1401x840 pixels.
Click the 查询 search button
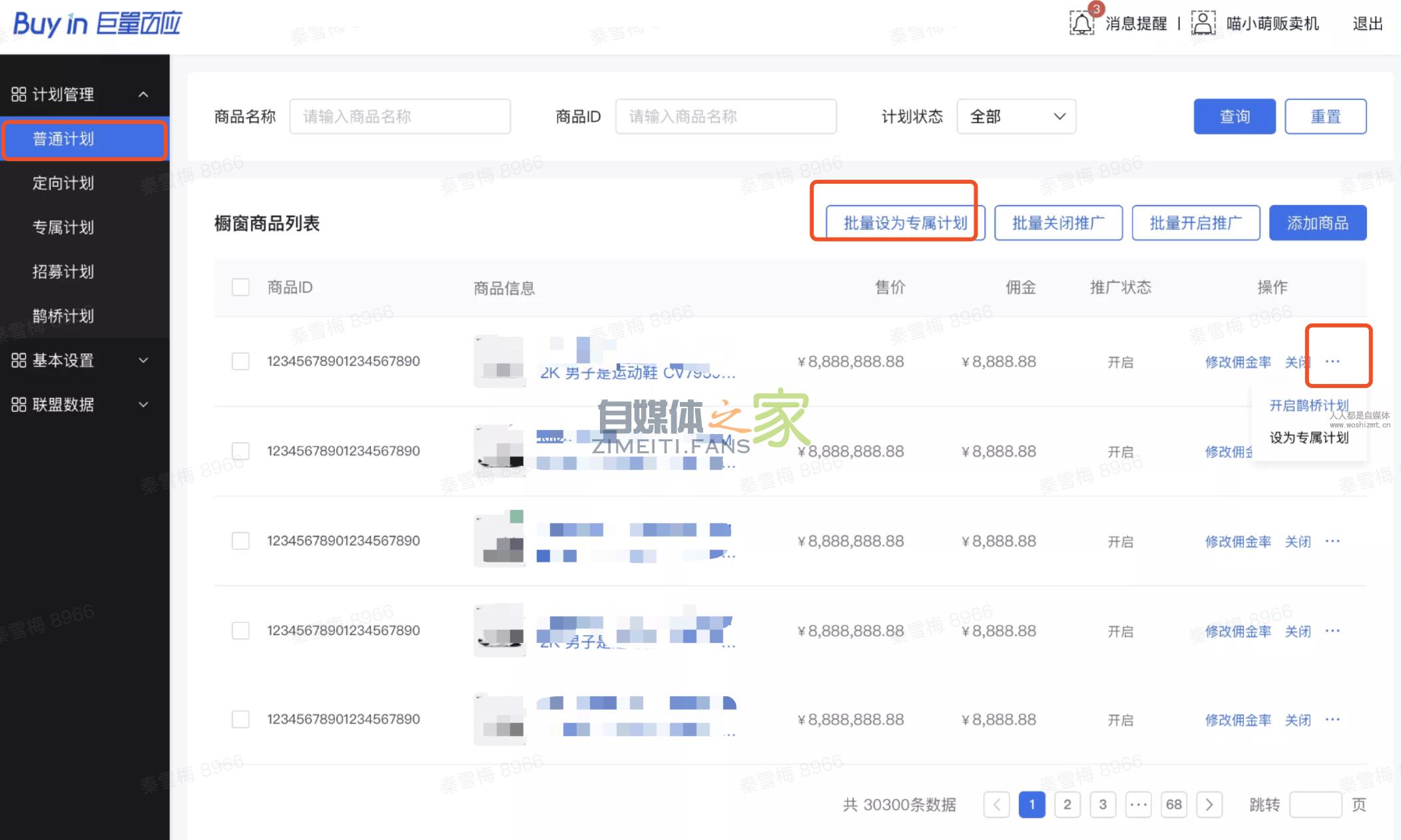pyautogui.click(x=1234, y=116)
